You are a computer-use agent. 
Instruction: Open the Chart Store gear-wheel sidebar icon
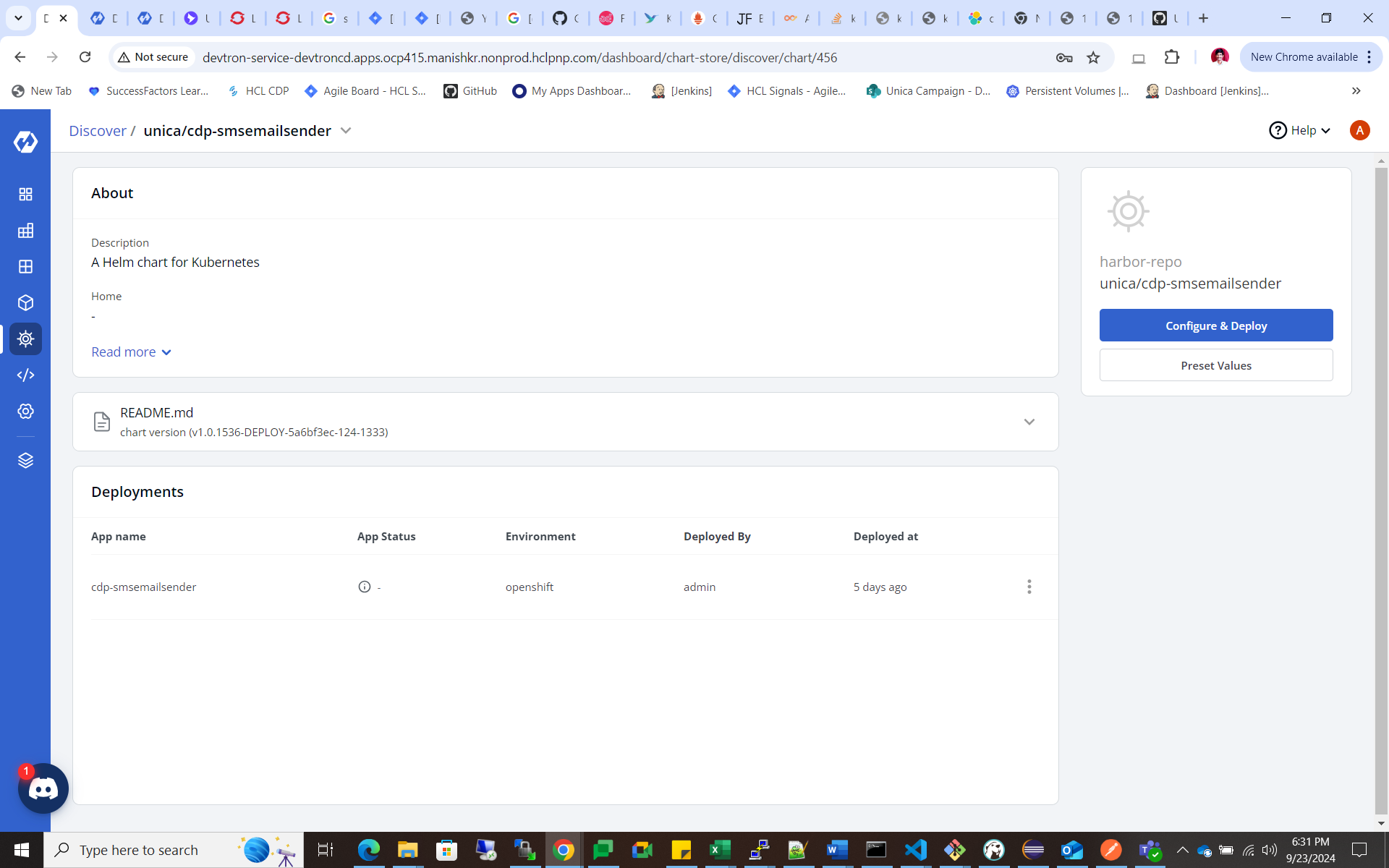25,339
